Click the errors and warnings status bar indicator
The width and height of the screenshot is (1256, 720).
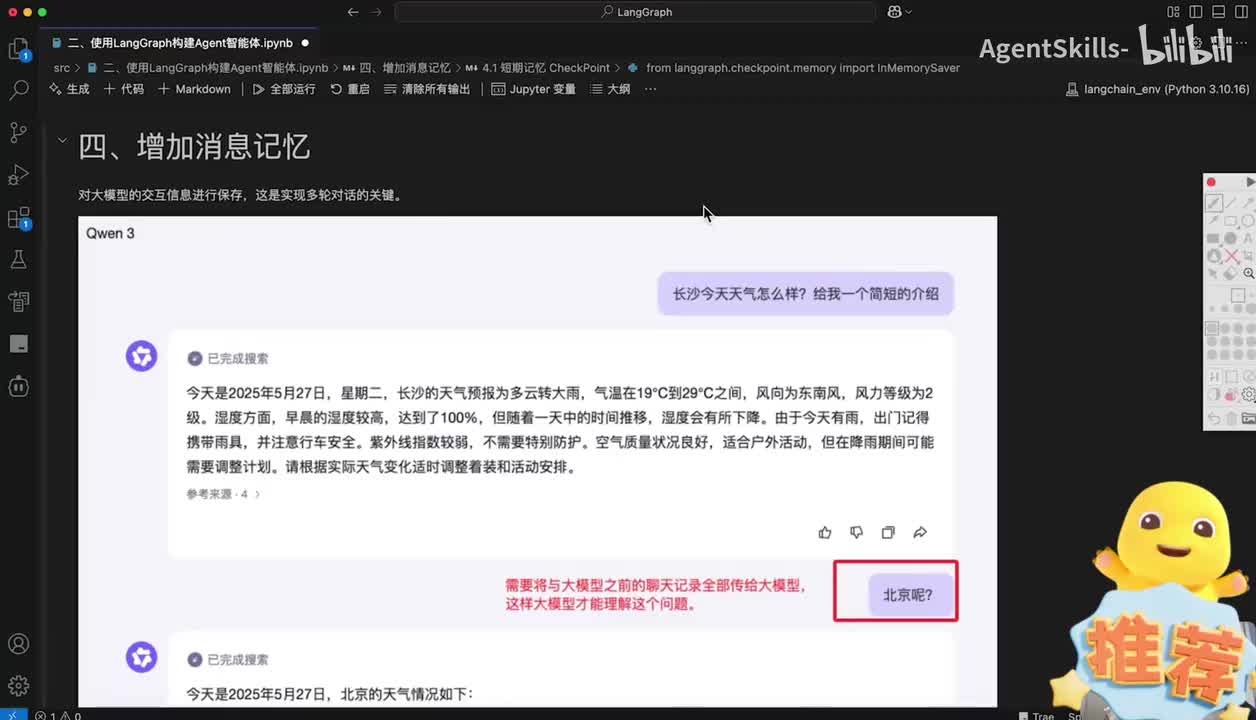point(58,716)
